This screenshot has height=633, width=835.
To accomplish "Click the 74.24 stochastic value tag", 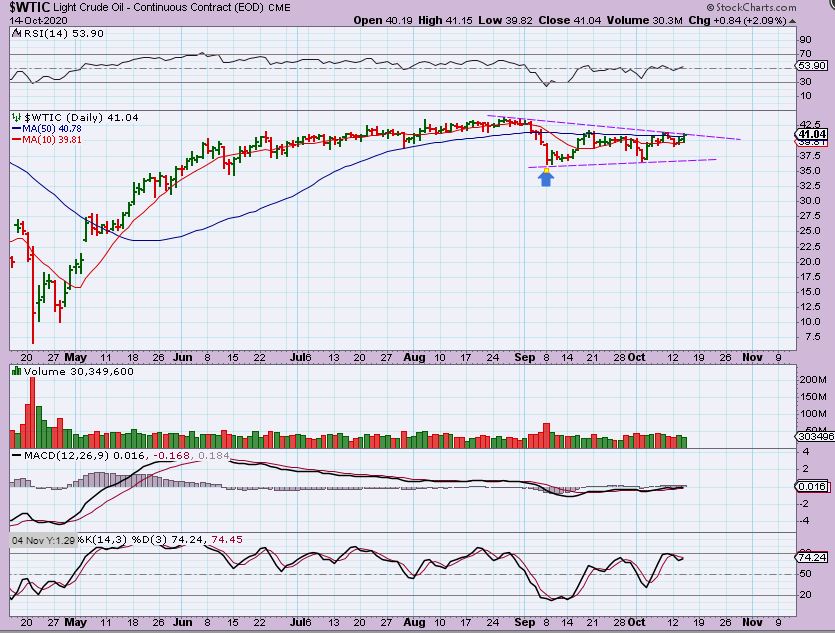I will click(x=810, y=556).
